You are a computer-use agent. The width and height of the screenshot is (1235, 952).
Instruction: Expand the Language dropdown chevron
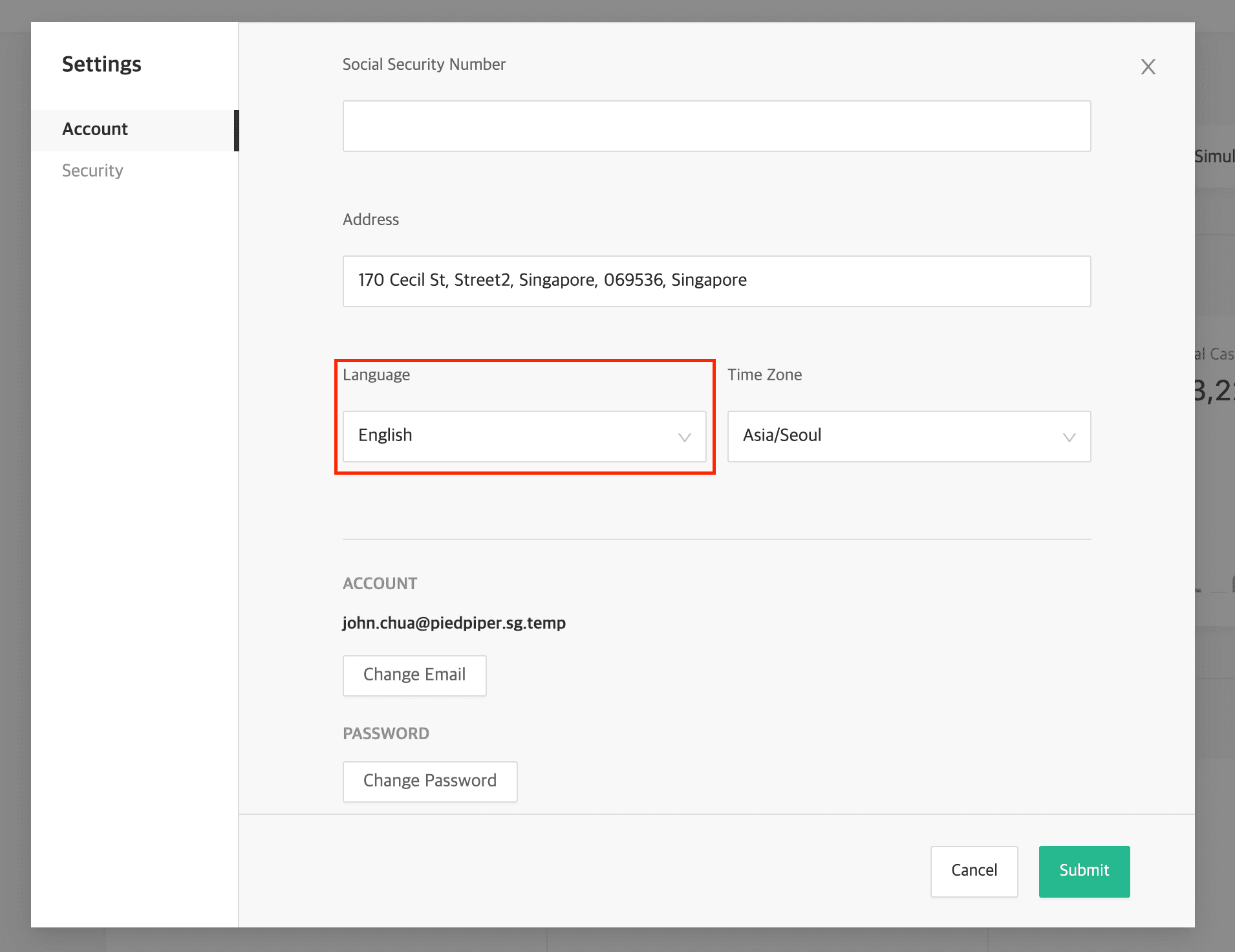(x=685, y=438)
